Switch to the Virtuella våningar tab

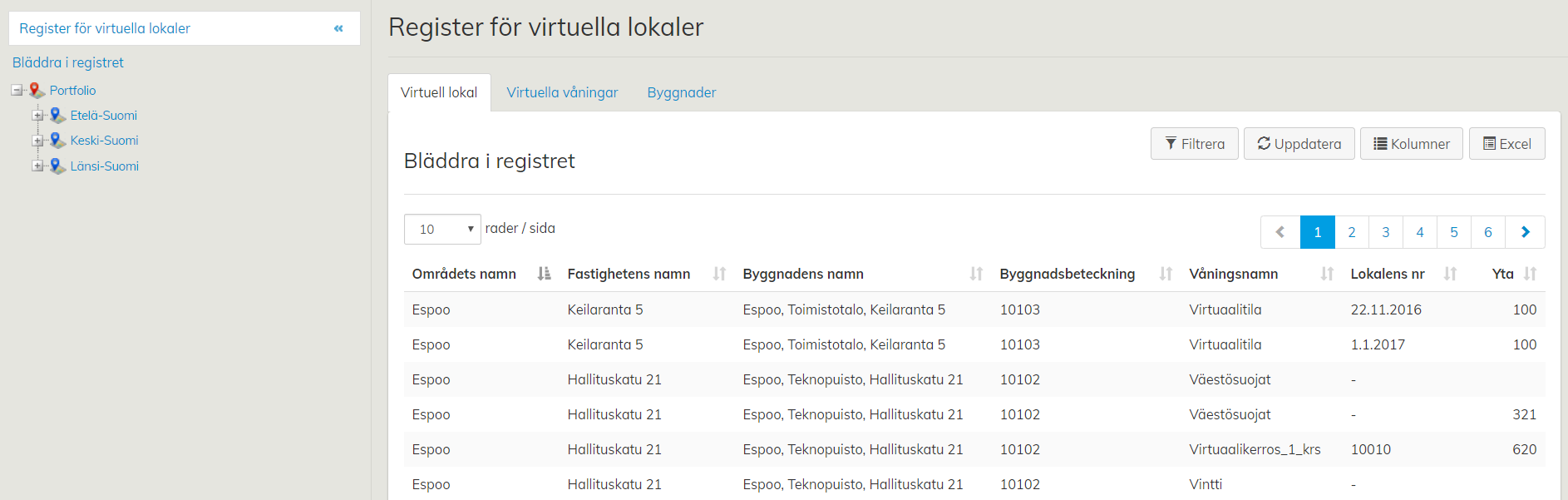tap(562, 92)
